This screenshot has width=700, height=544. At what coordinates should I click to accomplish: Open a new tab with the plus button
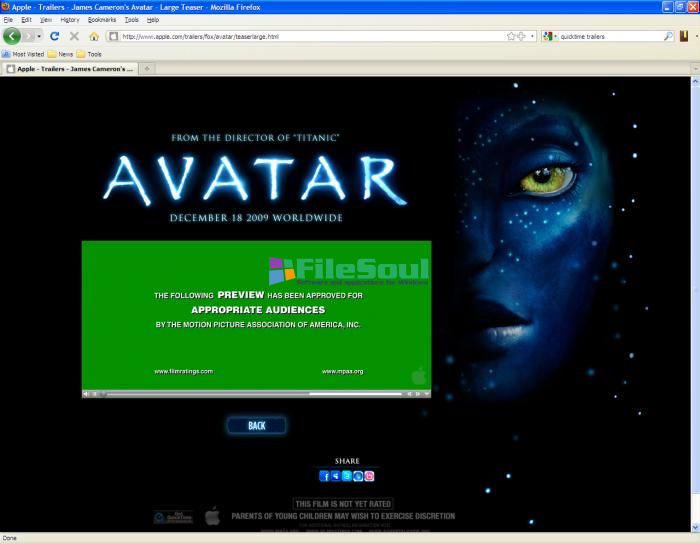coord(148,69)
